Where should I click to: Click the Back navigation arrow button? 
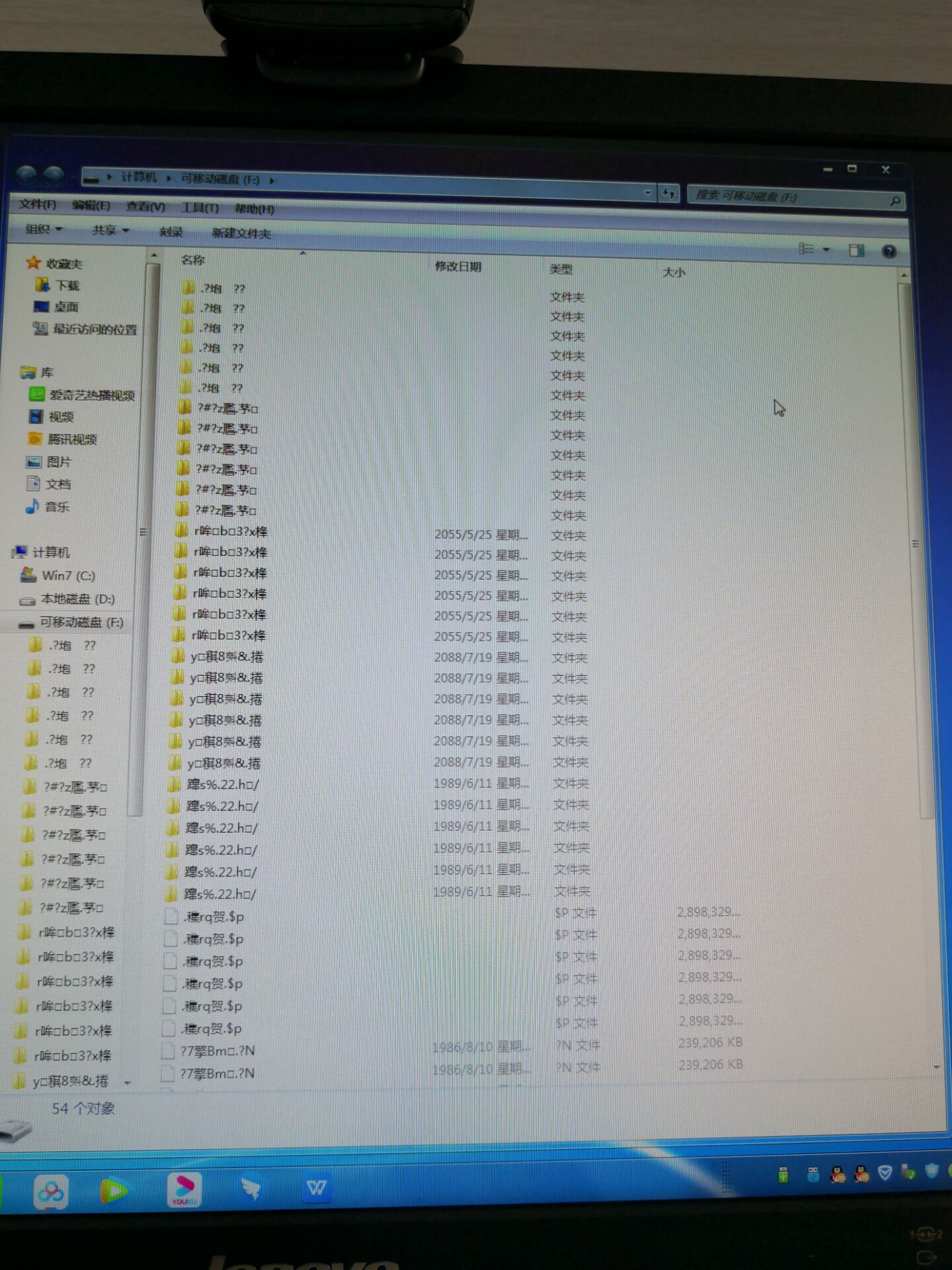coord(26,176)
